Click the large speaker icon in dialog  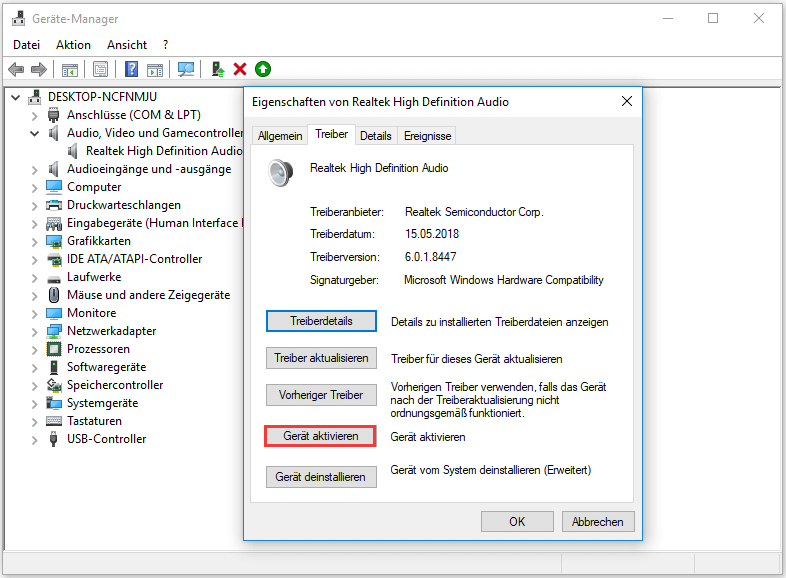(280, 172)
